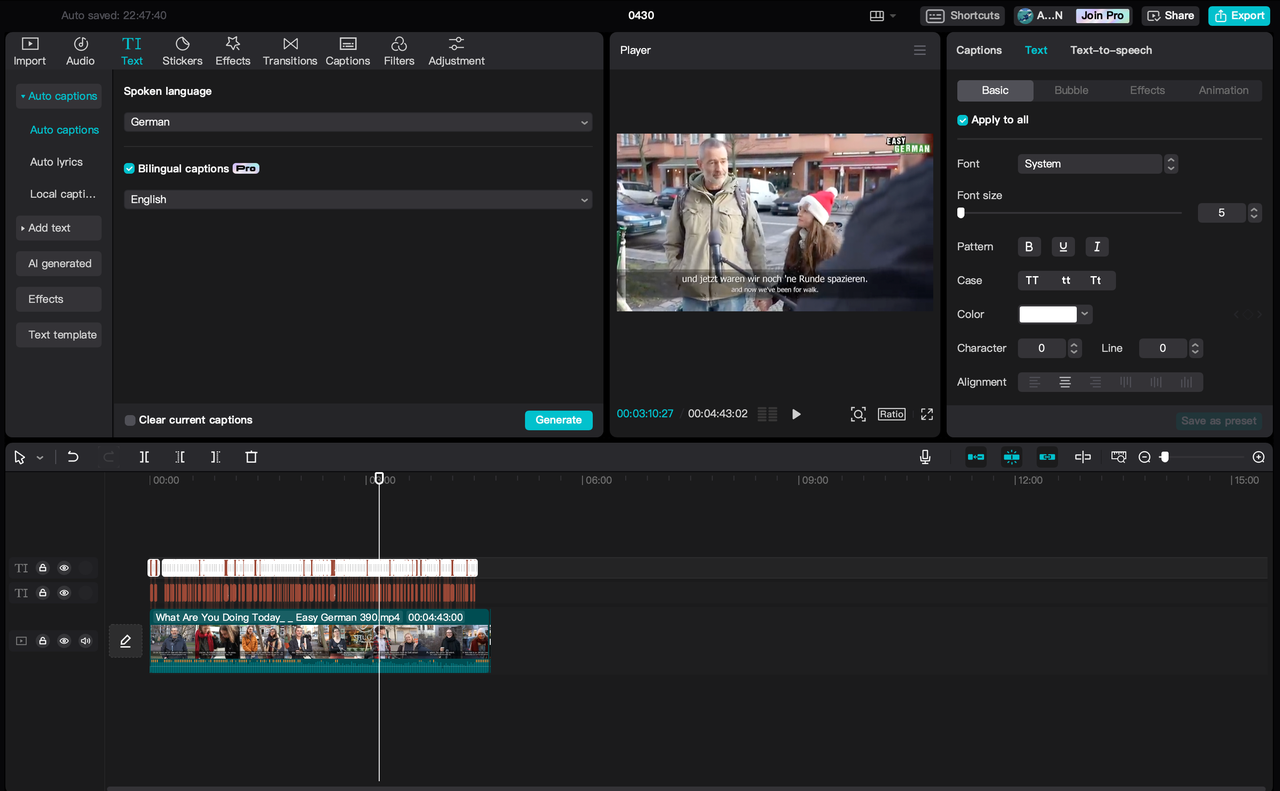
Task: Switch to the Text-to-speech tab
Action: pyautogui.click(x=1110, y=50)
